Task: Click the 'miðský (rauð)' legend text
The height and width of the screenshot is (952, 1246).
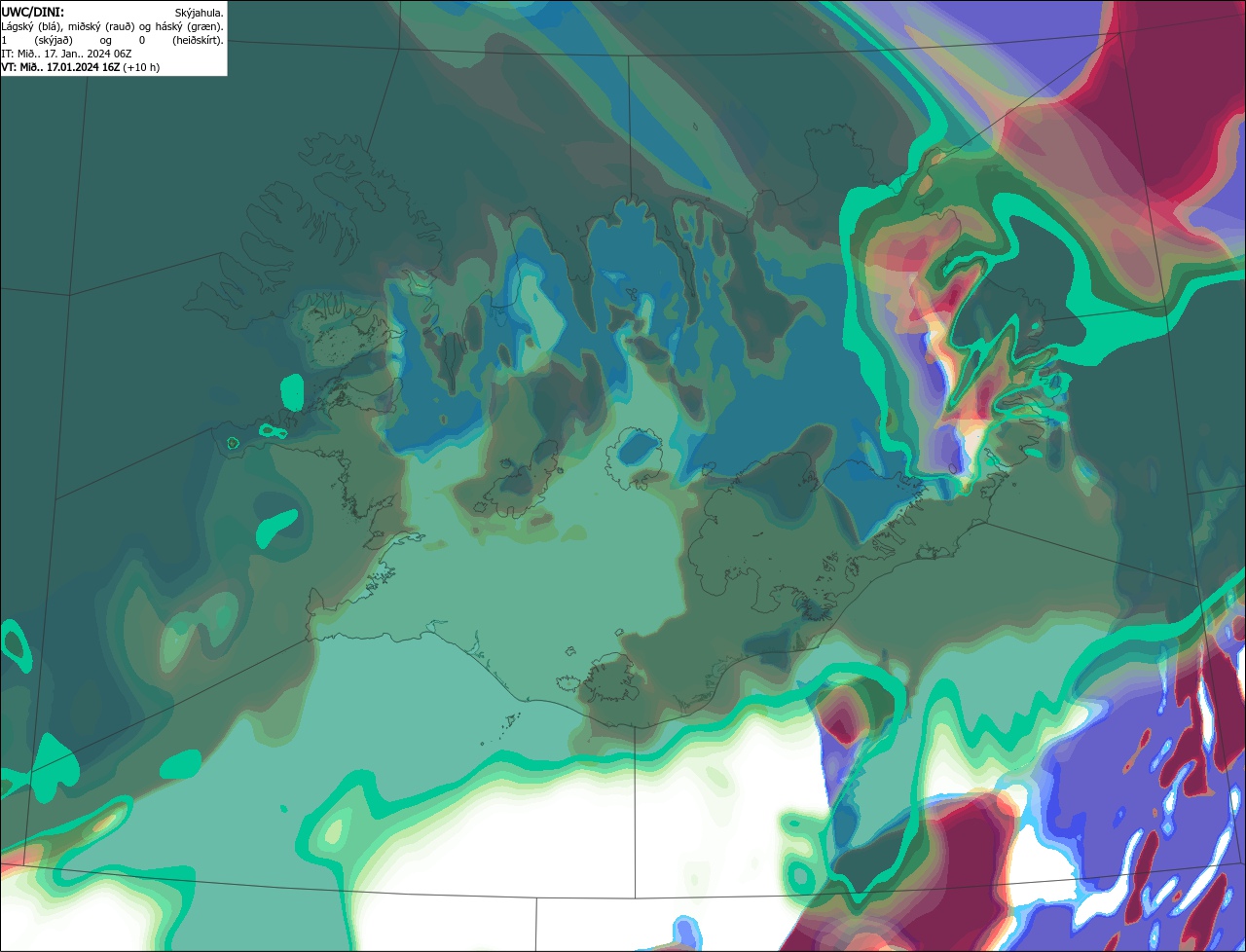Action: (101, 27)
